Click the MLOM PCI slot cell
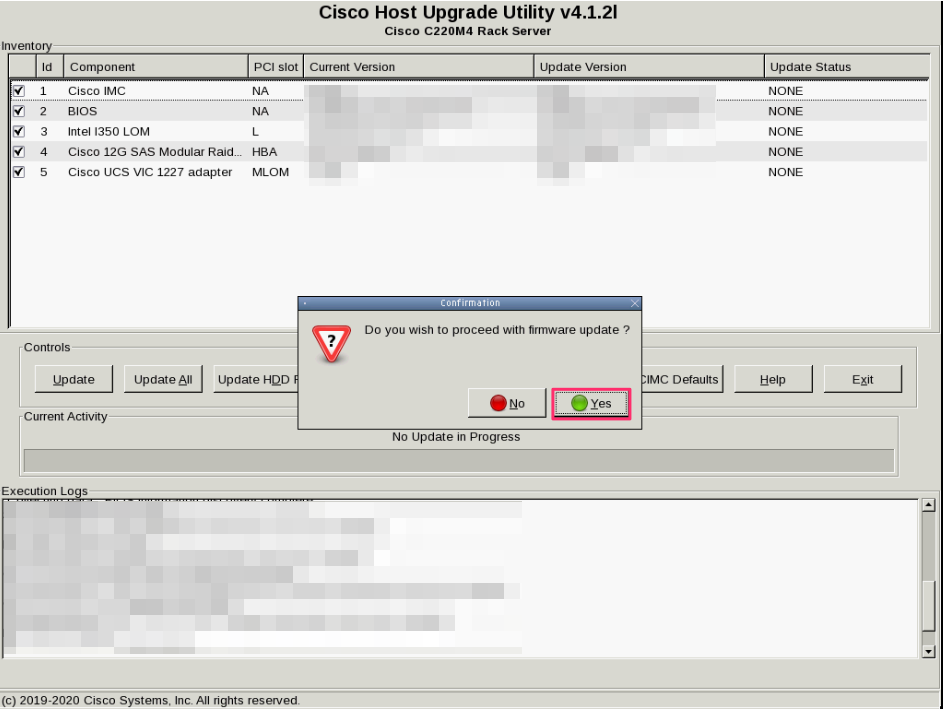The height and width of the screenshot is (712, 943). (x=270, y=173)
